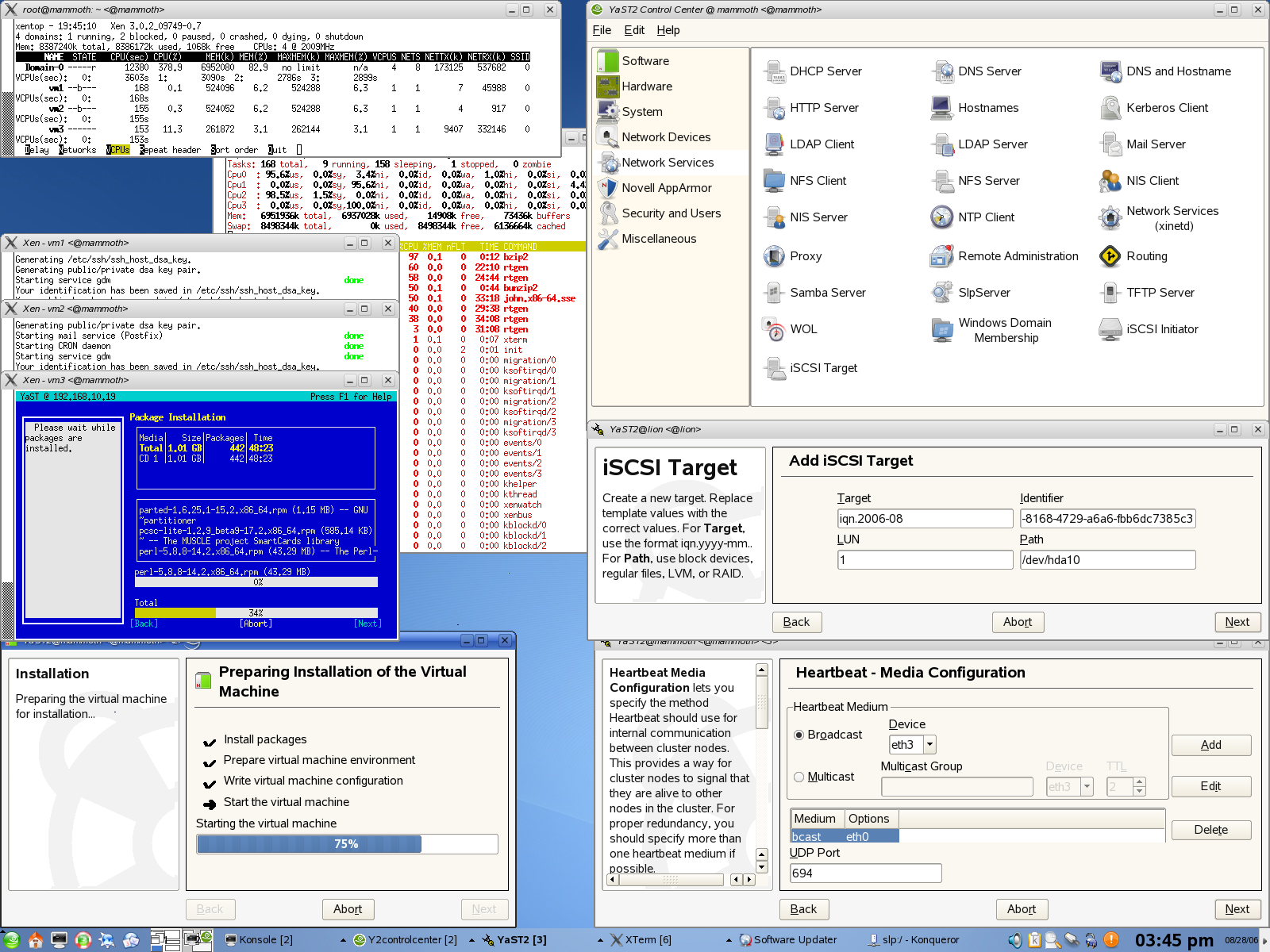Screen dimensions: 1270x952
Task: Open the NTP Client icon
Action: coord(942,217)
